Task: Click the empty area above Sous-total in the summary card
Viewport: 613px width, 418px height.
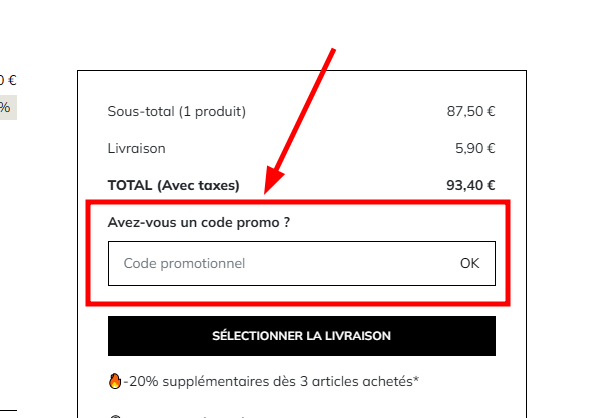Action: click(x=300, y=85)
